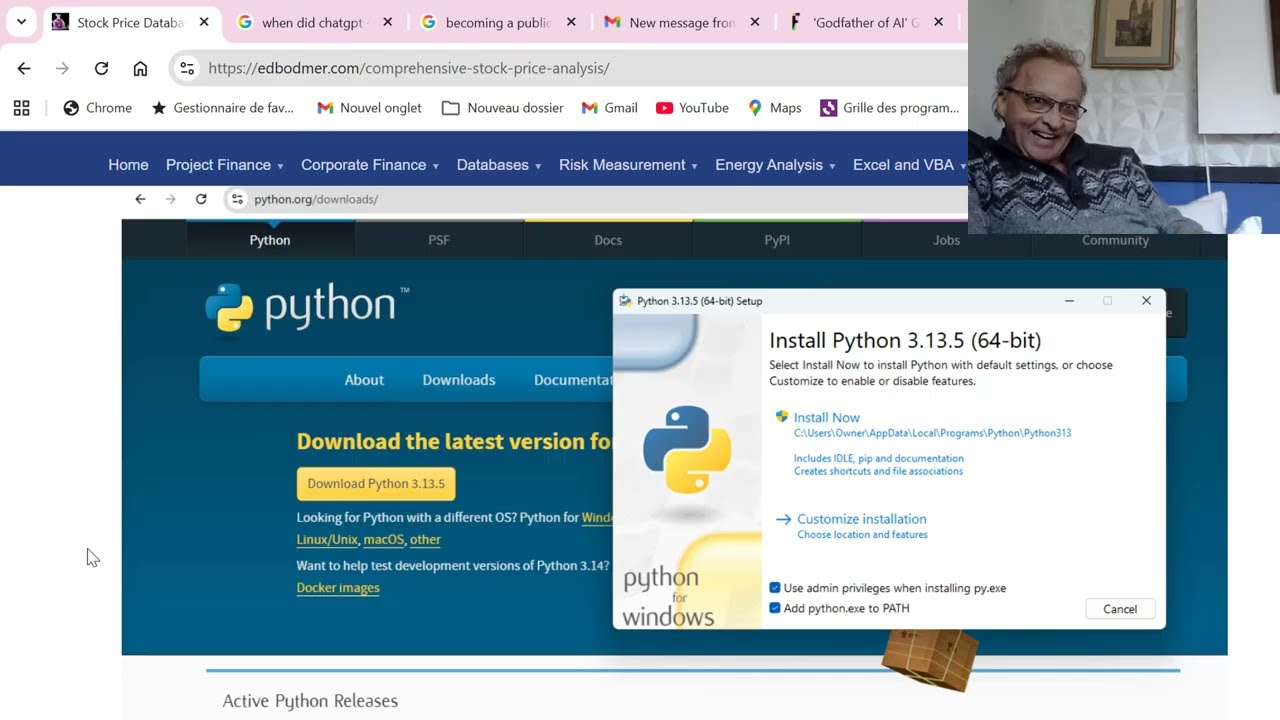Click Home in site navigation

(128, 165)
